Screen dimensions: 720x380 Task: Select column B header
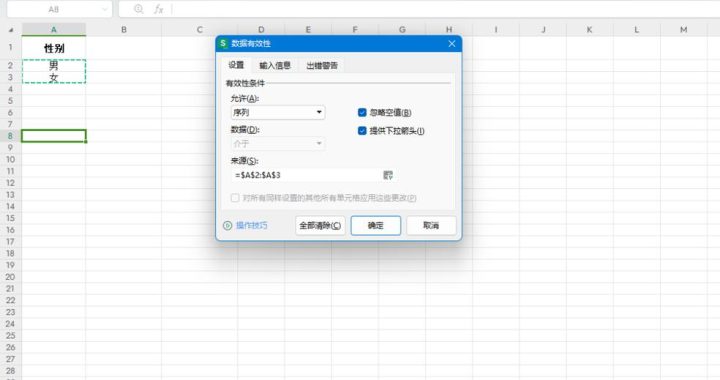click(124, 30)
